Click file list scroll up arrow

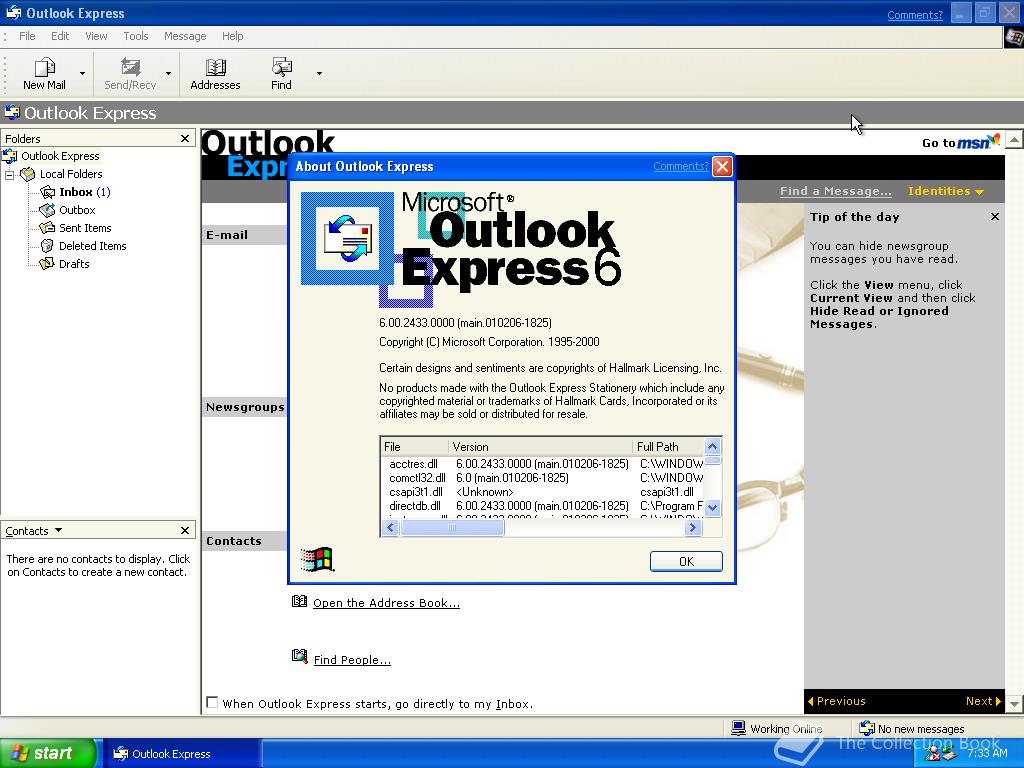[712, 447]
